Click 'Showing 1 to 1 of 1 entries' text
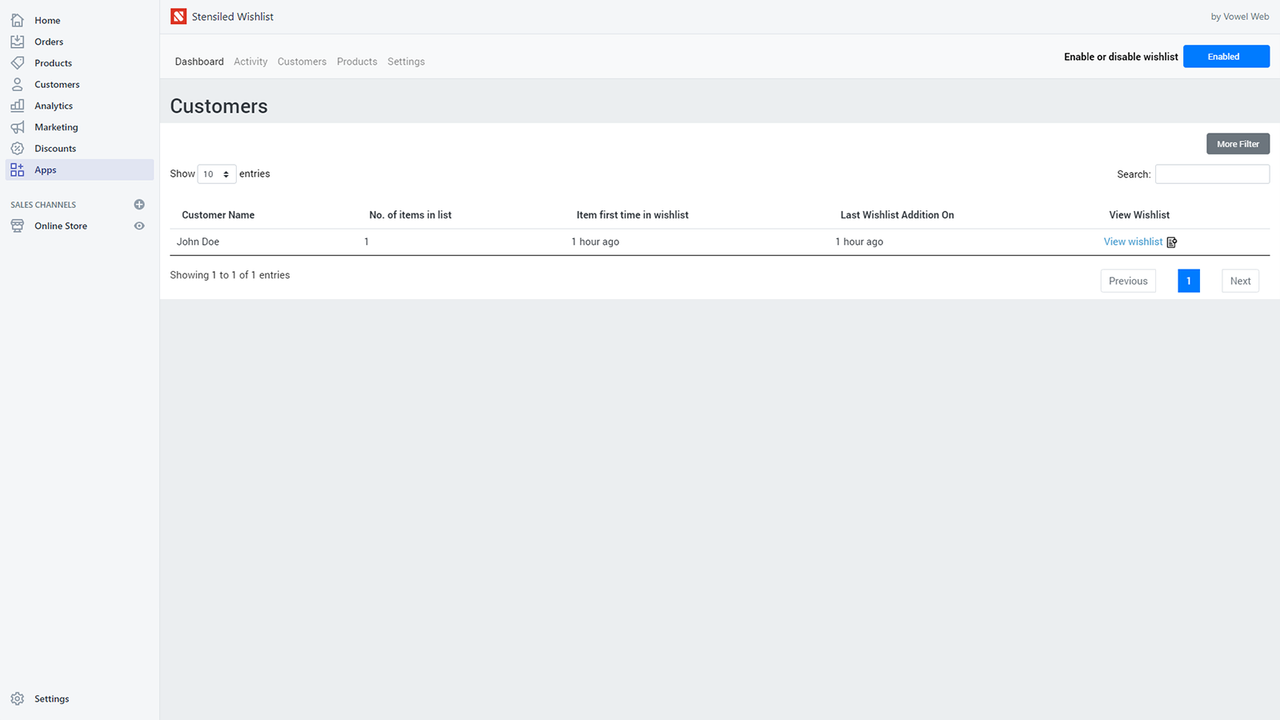This screenshot has height=720, width=1280. 230,275
